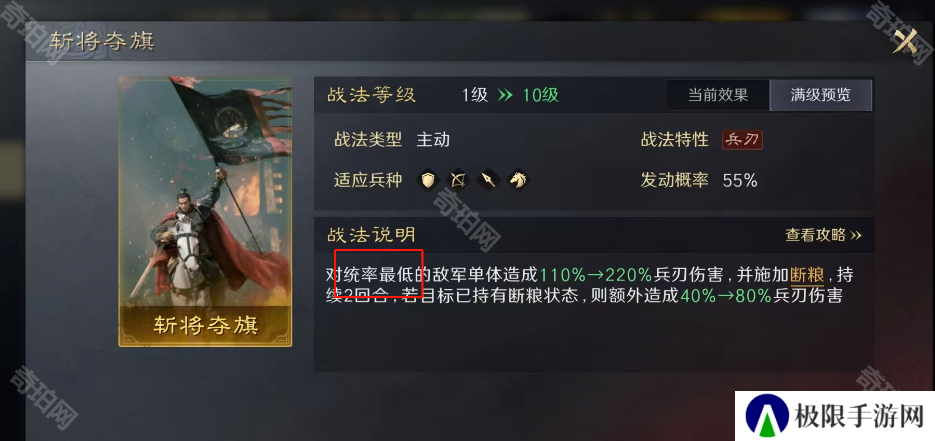Click the 极限手游网 logo icon
Image resolution: width=935 pixels, height=441 pixels.
pyautogui.click(x=767, y=417)
